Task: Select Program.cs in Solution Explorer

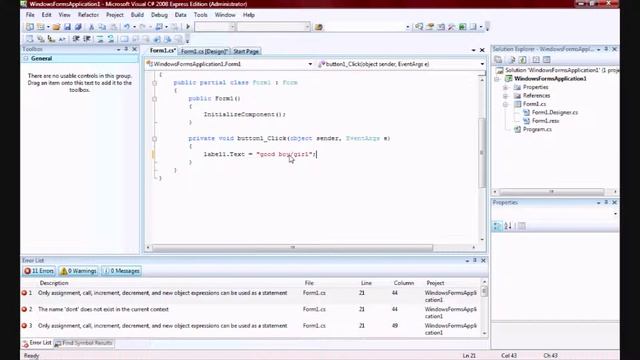Action: [537, 129]
